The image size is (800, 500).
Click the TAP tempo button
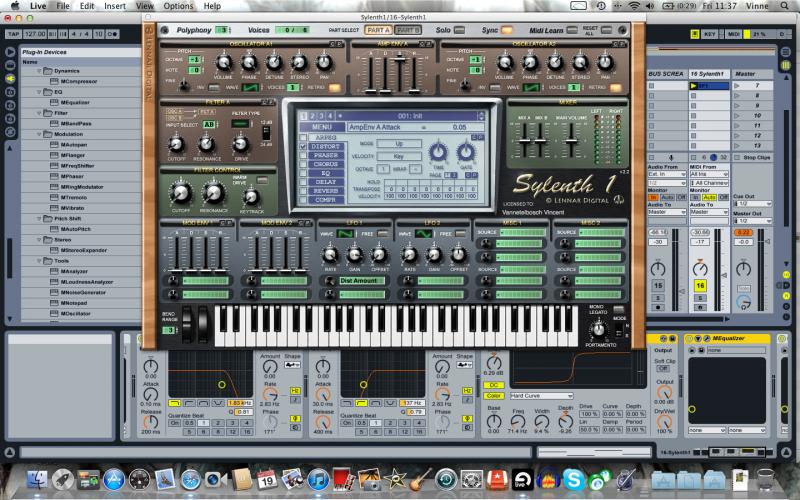[14, 34]
